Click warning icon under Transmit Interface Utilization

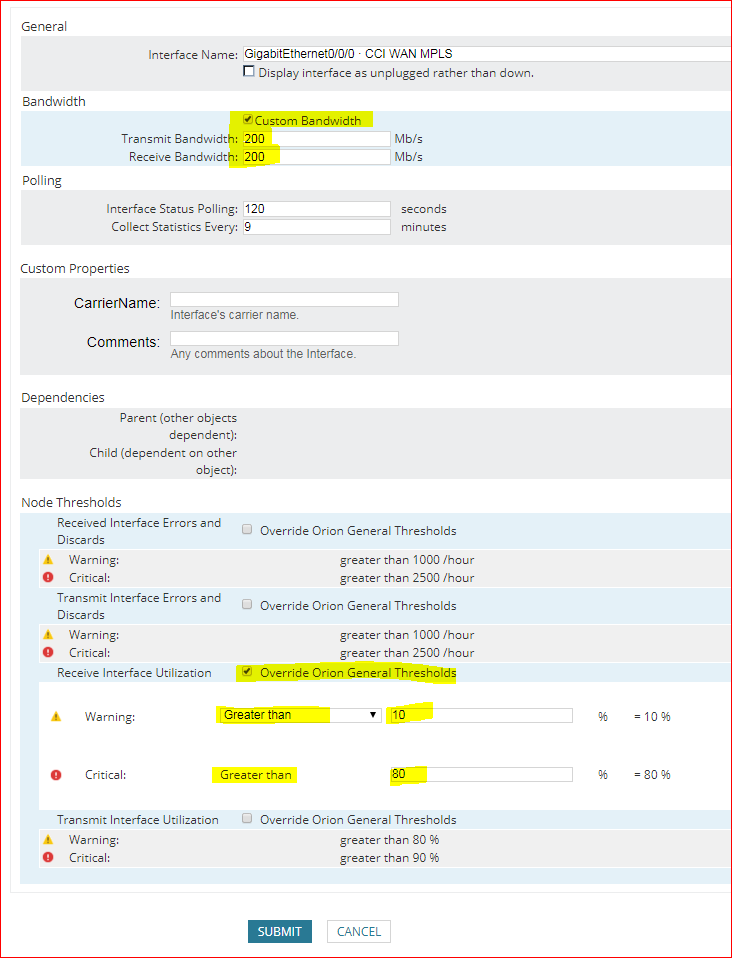pyautogui.click(x=48, y=840)
